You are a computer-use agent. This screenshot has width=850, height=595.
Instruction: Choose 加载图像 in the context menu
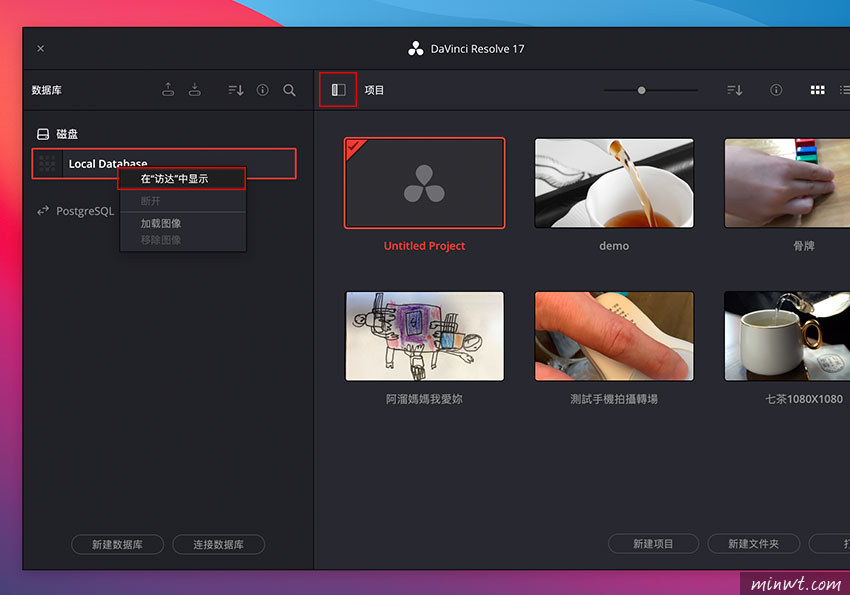coord(182,223)
